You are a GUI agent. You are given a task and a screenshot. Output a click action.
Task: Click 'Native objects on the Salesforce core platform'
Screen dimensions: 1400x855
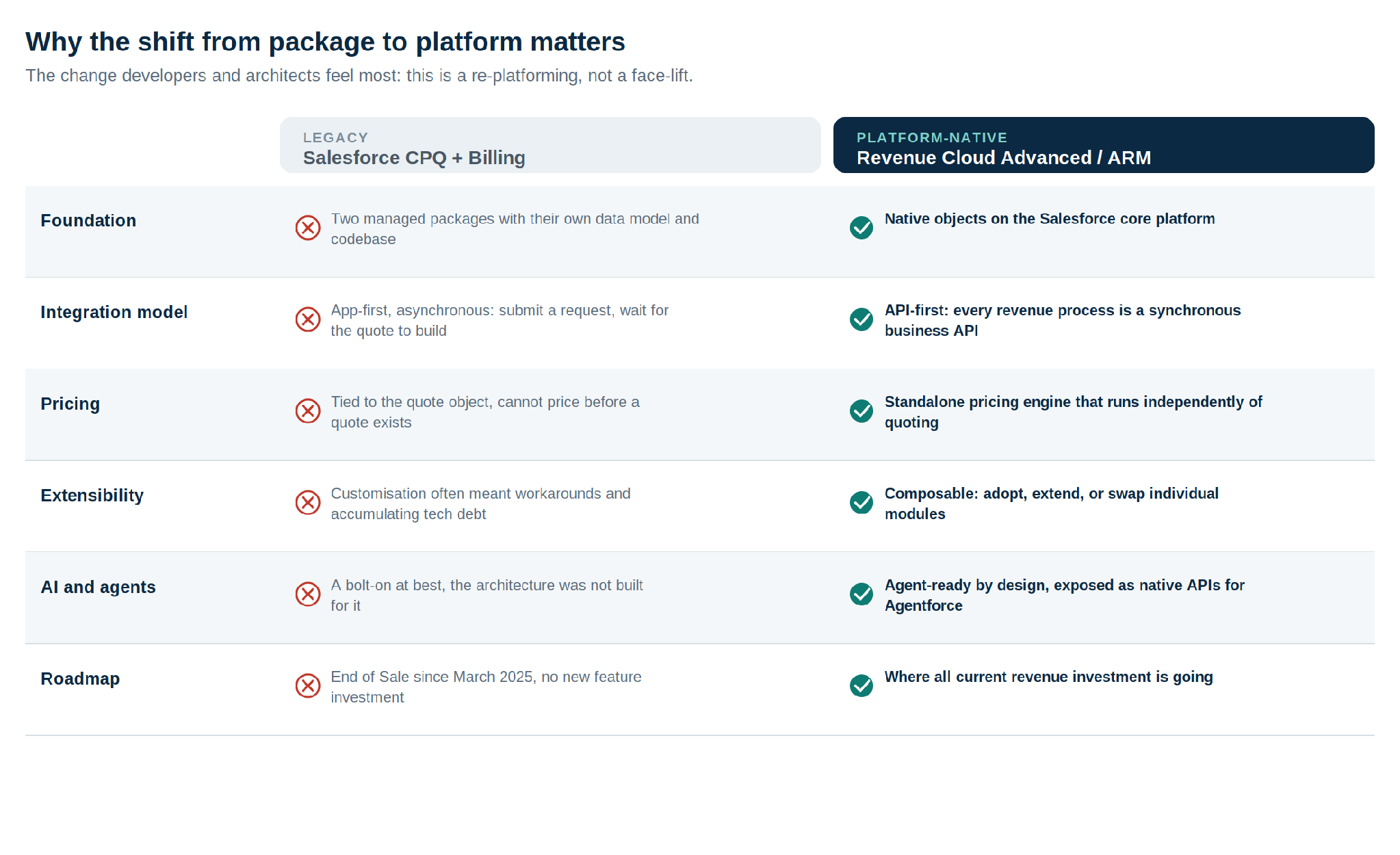pyautogui.click(x=1050, y=219)
